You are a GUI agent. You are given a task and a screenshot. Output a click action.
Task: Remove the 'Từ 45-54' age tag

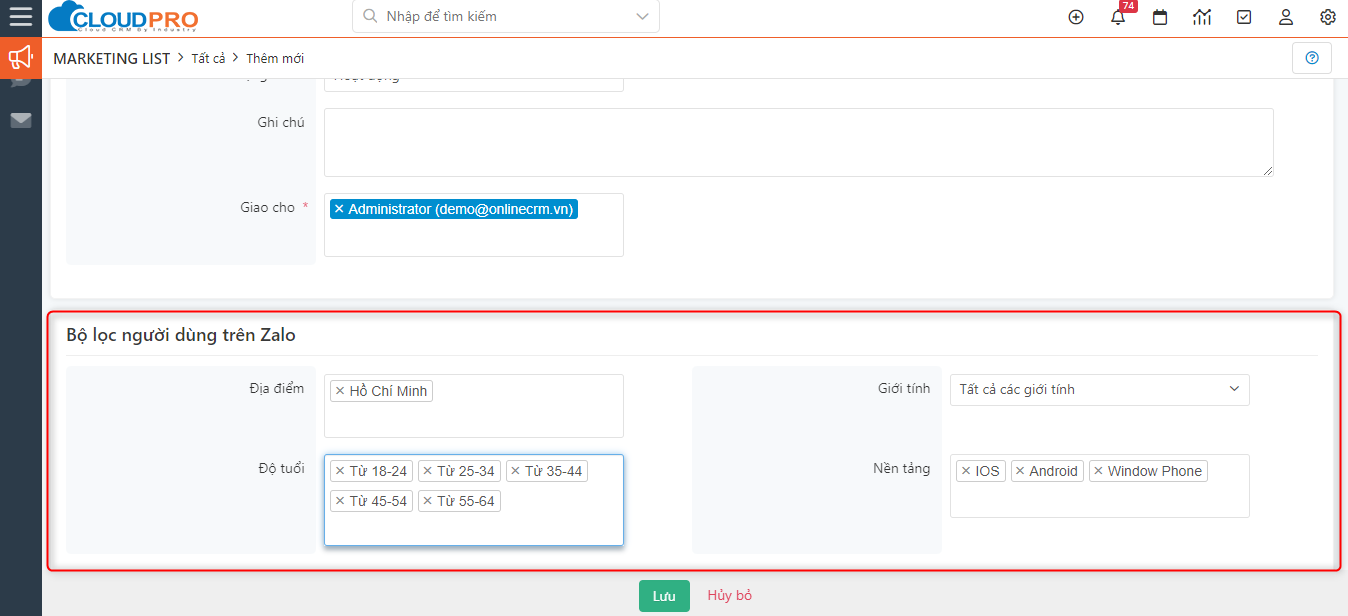pos(339,501)
